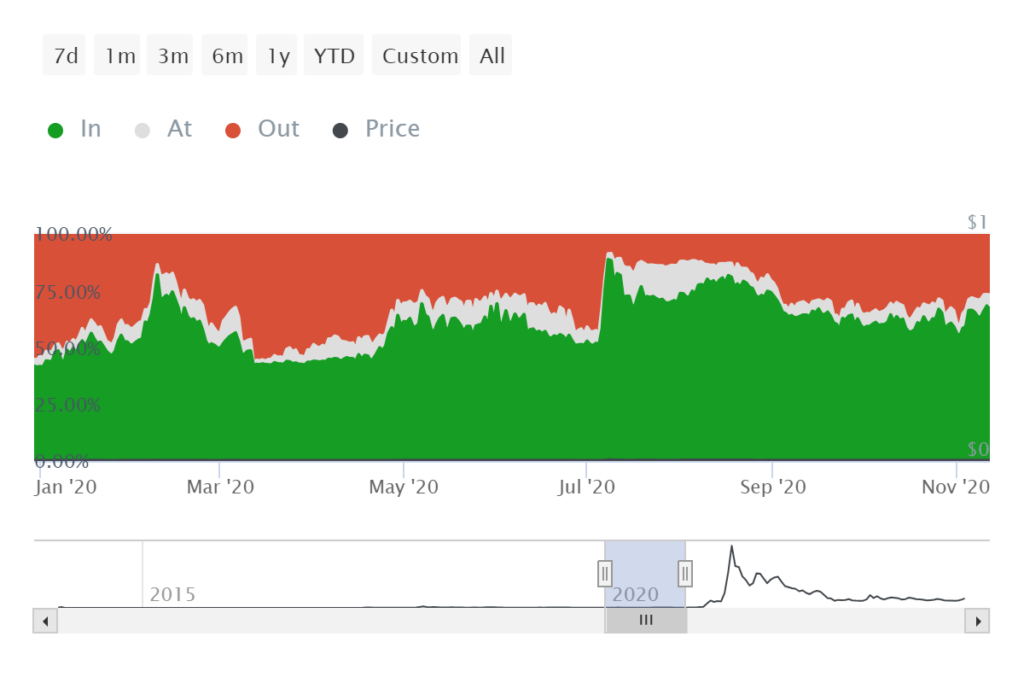Click the shaded 2020 navigator selection
The image size is (1024, 683).
[645, 574]
